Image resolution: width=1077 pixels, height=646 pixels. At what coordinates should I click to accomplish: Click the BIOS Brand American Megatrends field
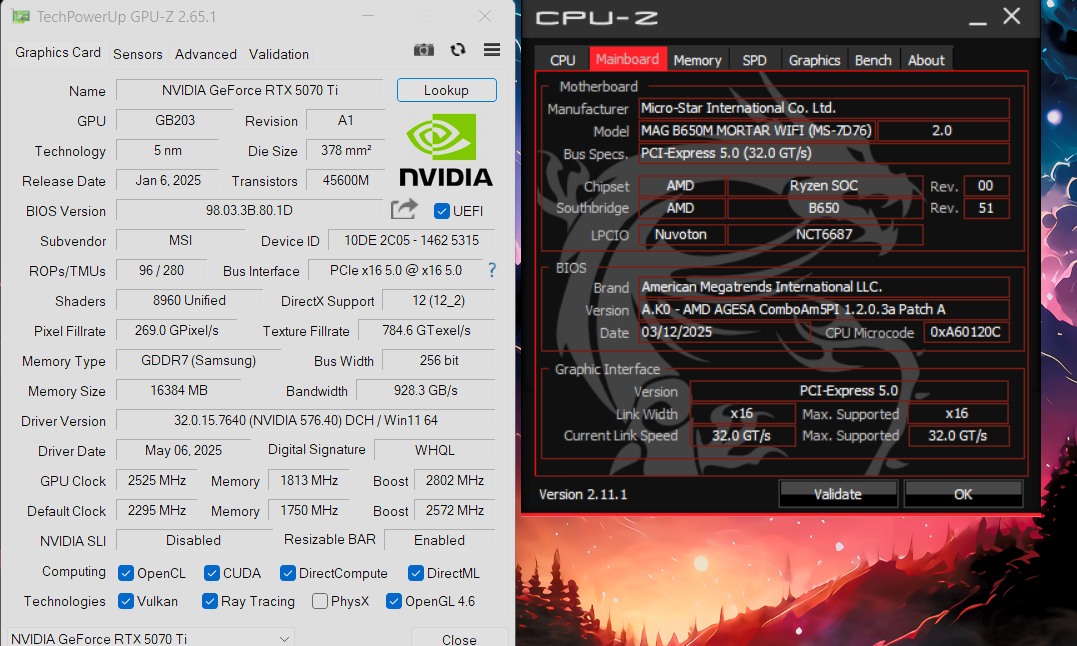[x=824, y=287]
